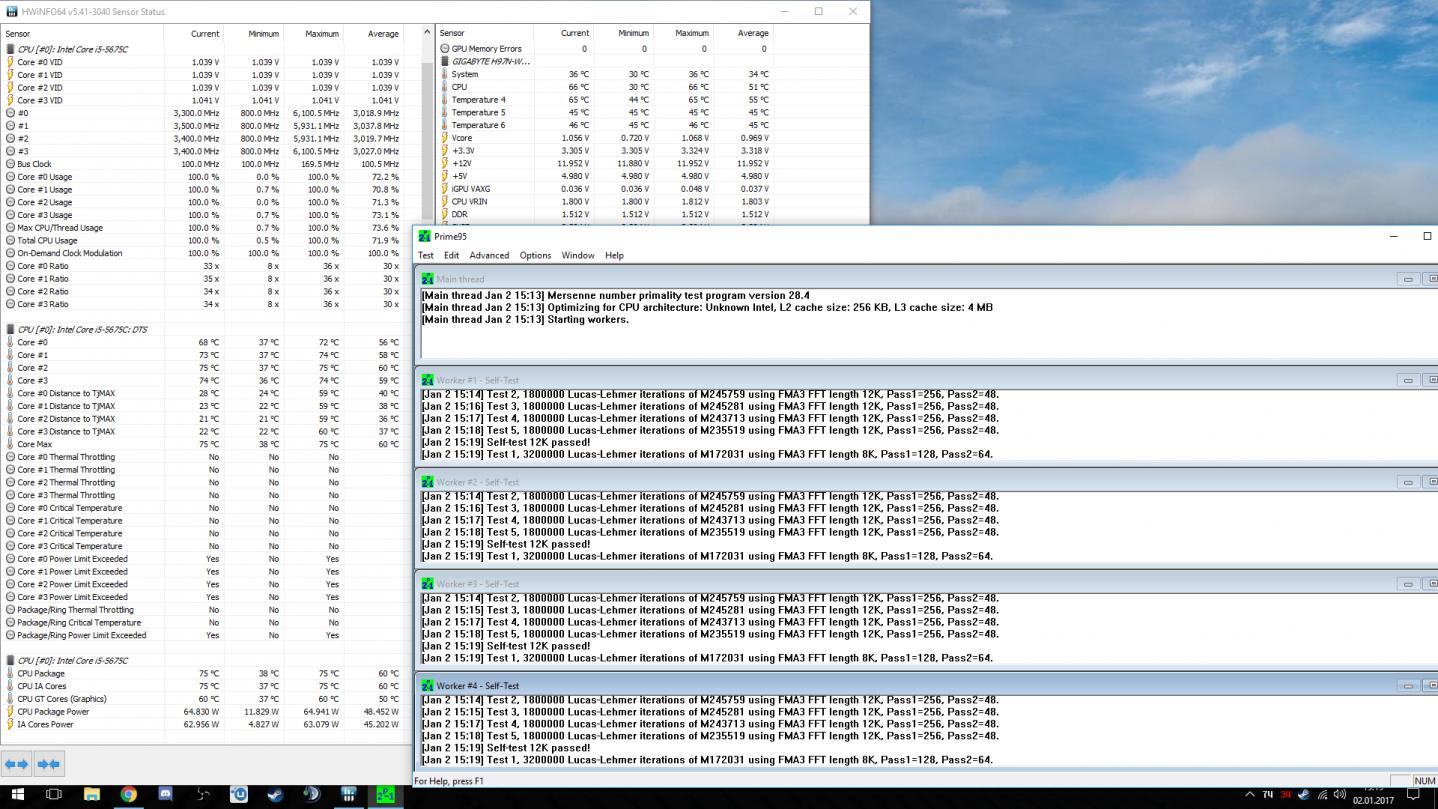Viewport: 1438px width, 809px height.
Task: Open Uplay from the taskbar
Action: pyautogui.click(x=239, y=795)
